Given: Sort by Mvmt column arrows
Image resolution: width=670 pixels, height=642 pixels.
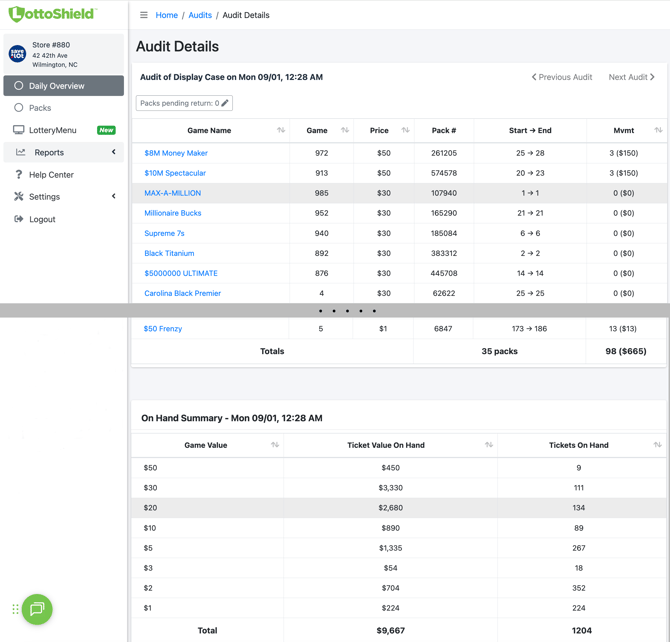Looking at the screenshot, I should [x=658, y=130].
